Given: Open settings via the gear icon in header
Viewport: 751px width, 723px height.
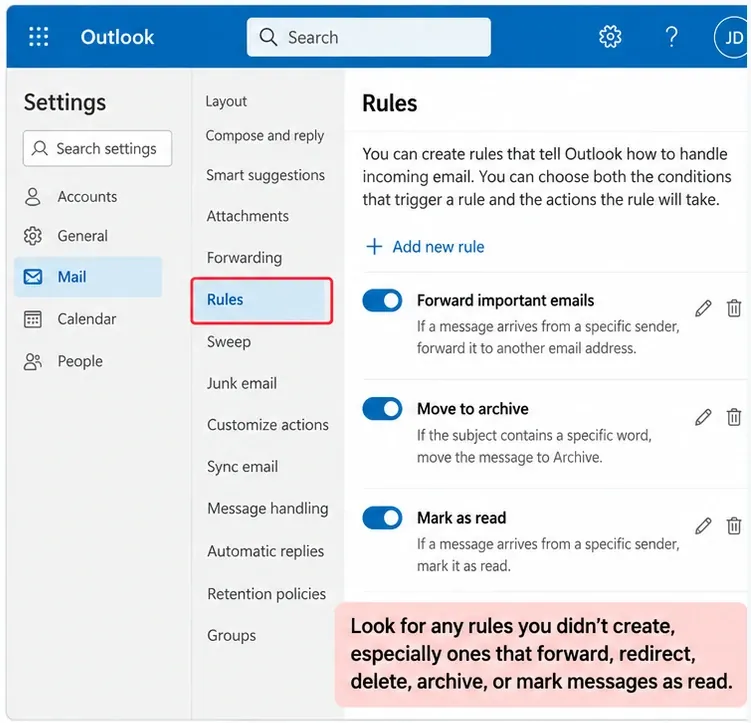Looking at the screenshot, I should click(610, 37).
